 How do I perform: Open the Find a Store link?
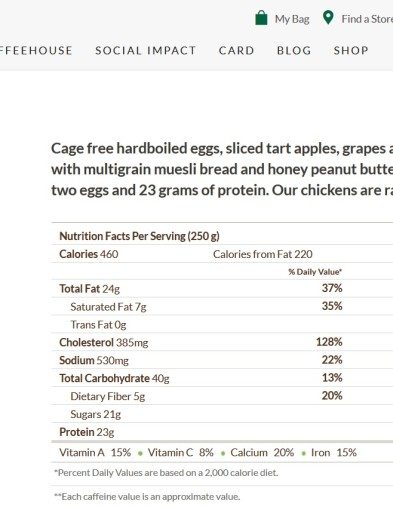coord(367,19)
